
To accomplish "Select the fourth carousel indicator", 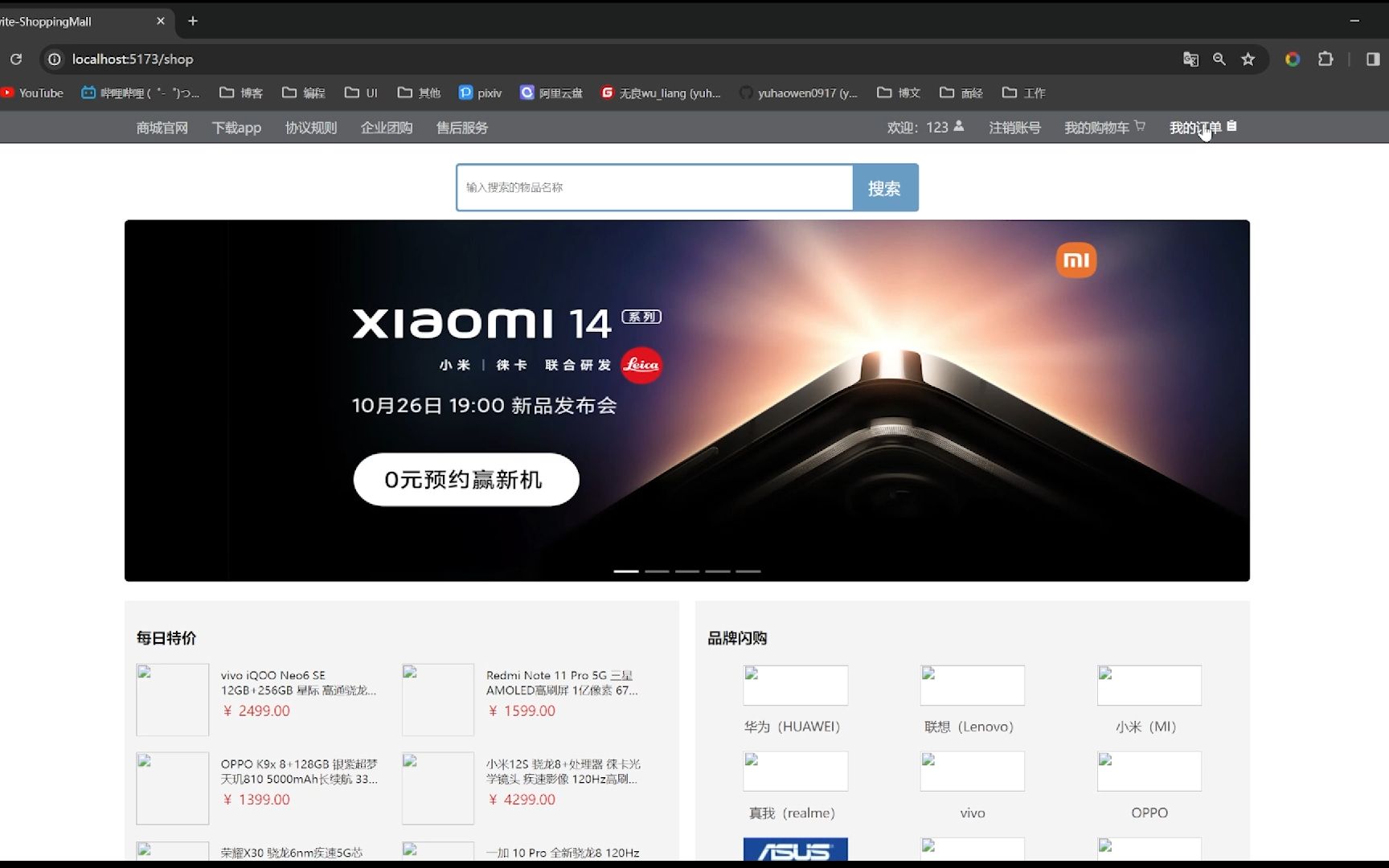I will (718, 571).
